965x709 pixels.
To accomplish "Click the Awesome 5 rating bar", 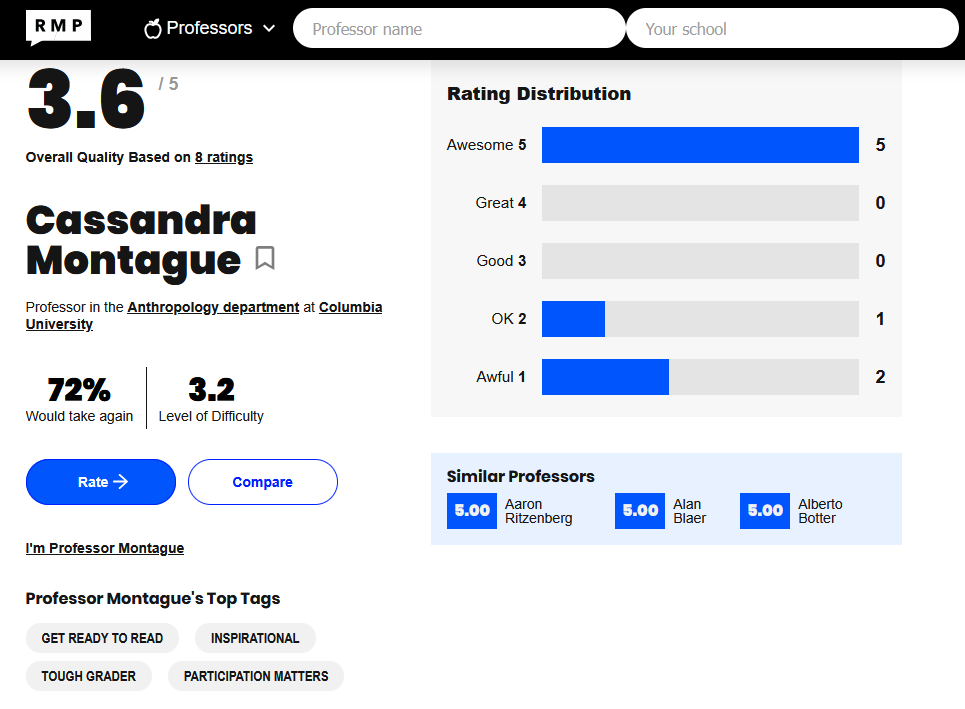I will 700,145.
